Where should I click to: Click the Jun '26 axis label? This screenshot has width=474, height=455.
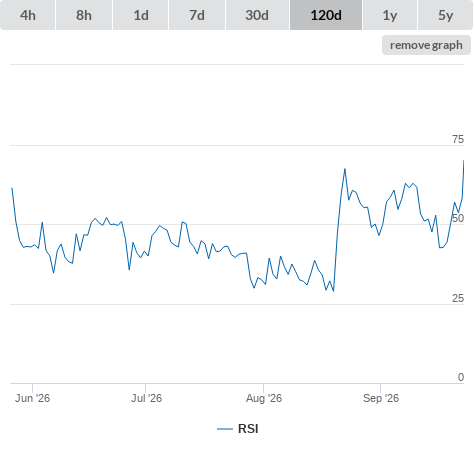point(32,398)
